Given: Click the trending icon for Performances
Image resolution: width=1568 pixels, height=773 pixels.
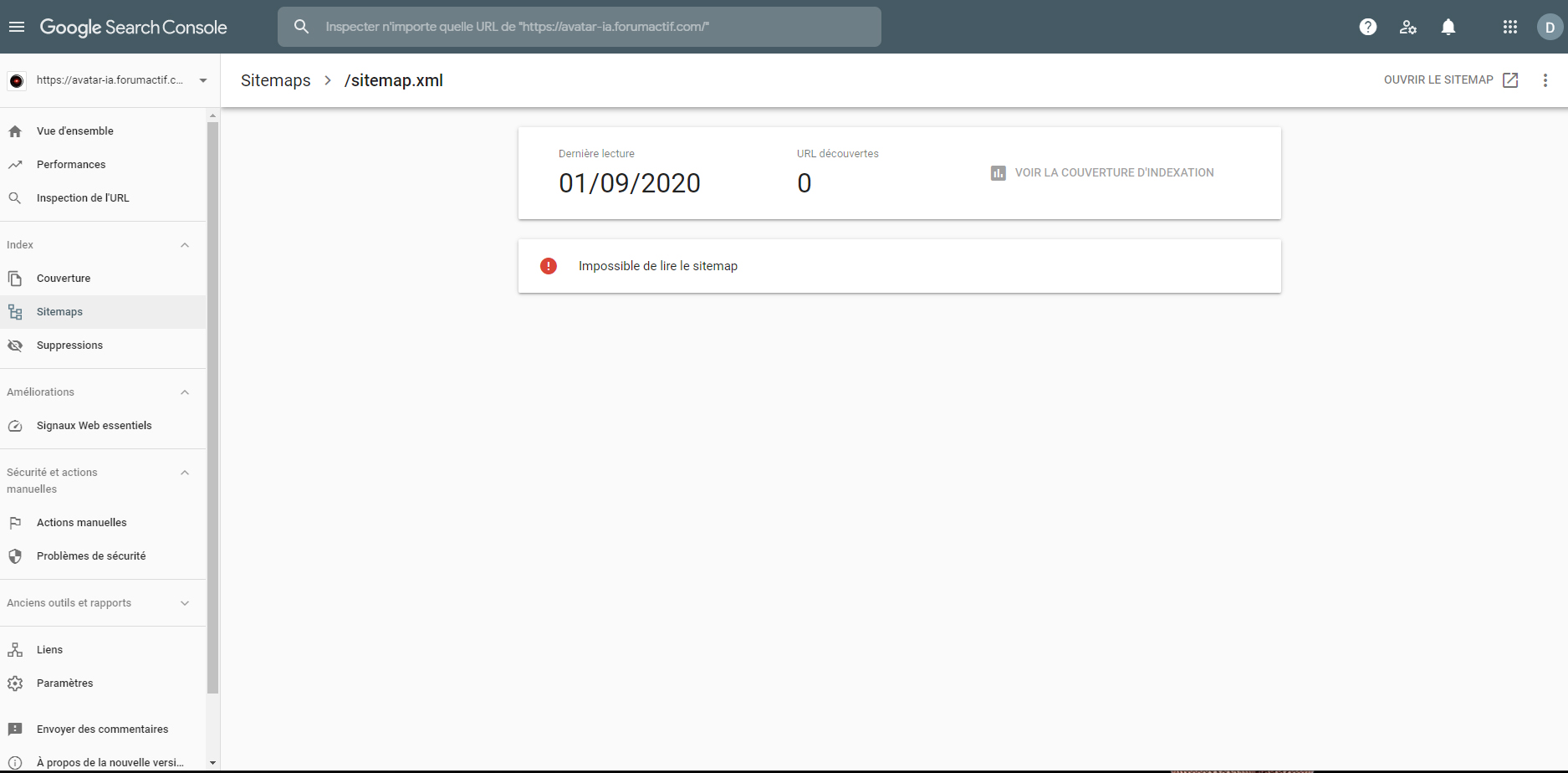Looking at the screenshot, I should pos(15,165).
